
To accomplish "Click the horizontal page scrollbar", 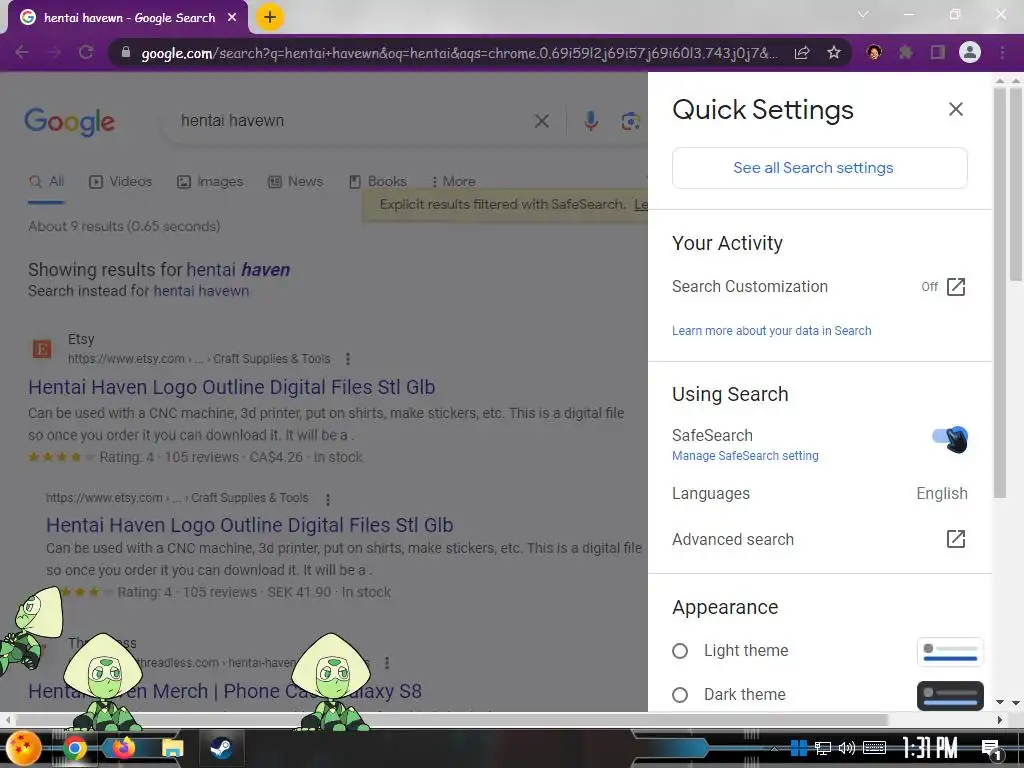I will point(451,720).
